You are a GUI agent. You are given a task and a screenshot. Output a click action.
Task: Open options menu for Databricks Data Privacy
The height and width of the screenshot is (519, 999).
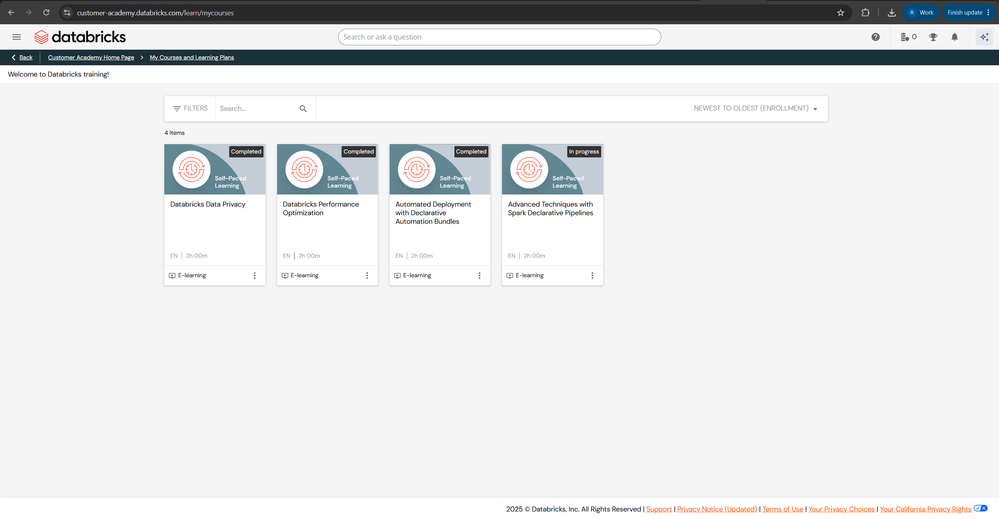point(255,276)
